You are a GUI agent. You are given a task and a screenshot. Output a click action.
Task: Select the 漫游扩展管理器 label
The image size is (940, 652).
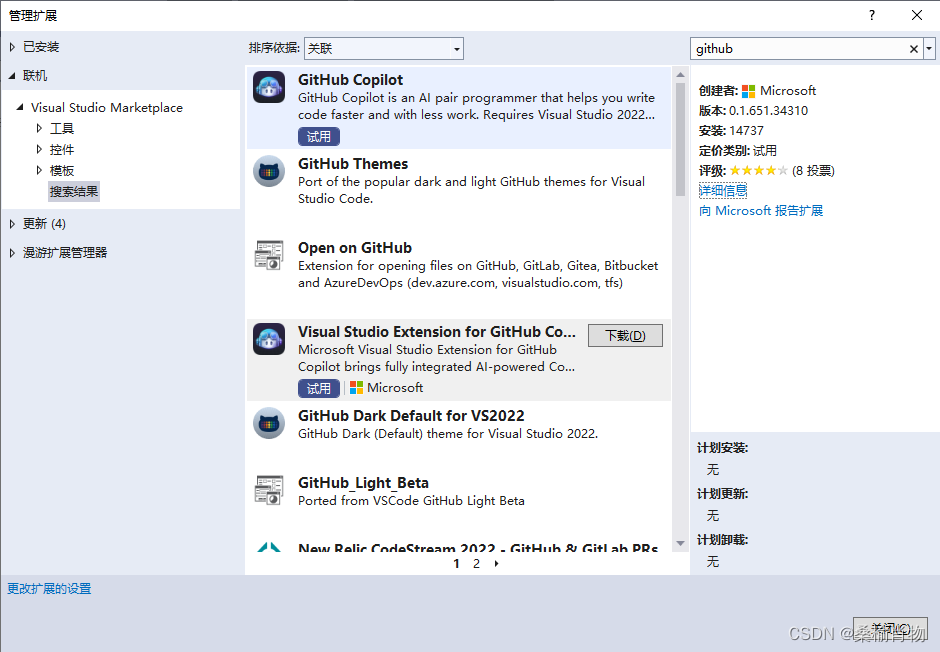tap(65, 252)
